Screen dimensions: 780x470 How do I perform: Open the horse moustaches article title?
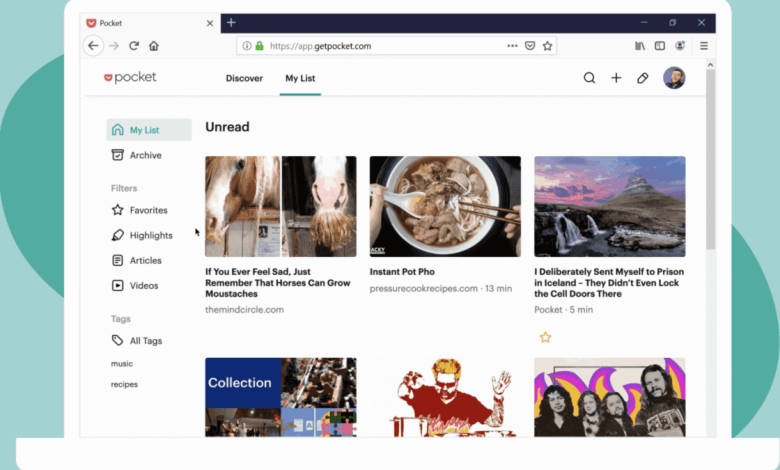pyautogui.click(x=278, y=282)
